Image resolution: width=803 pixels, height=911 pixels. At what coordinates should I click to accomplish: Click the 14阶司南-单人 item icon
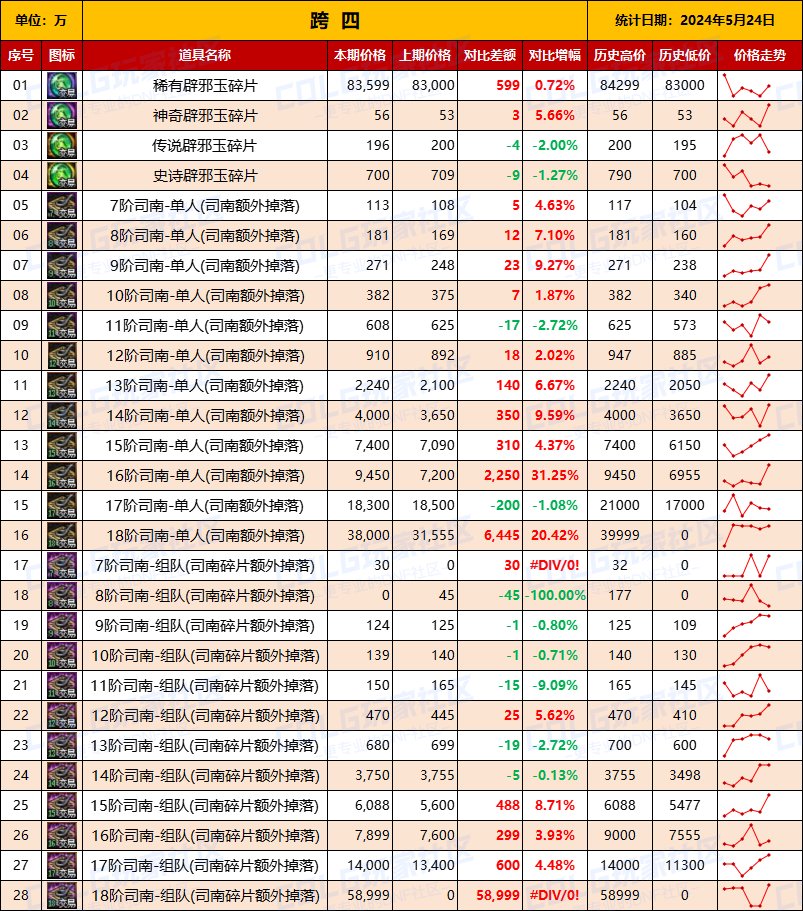click(62, 415)
